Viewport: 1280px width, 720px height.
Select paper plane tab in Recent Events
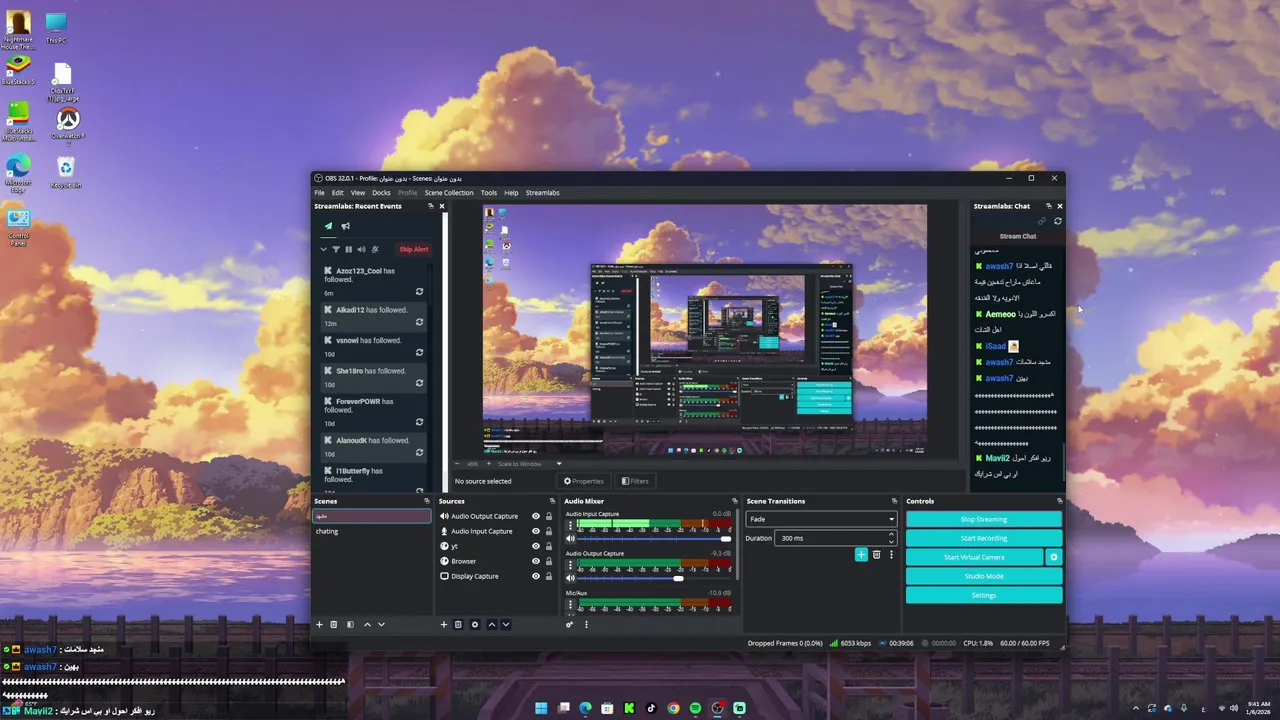pyautogui.click(x=328, y=226)
